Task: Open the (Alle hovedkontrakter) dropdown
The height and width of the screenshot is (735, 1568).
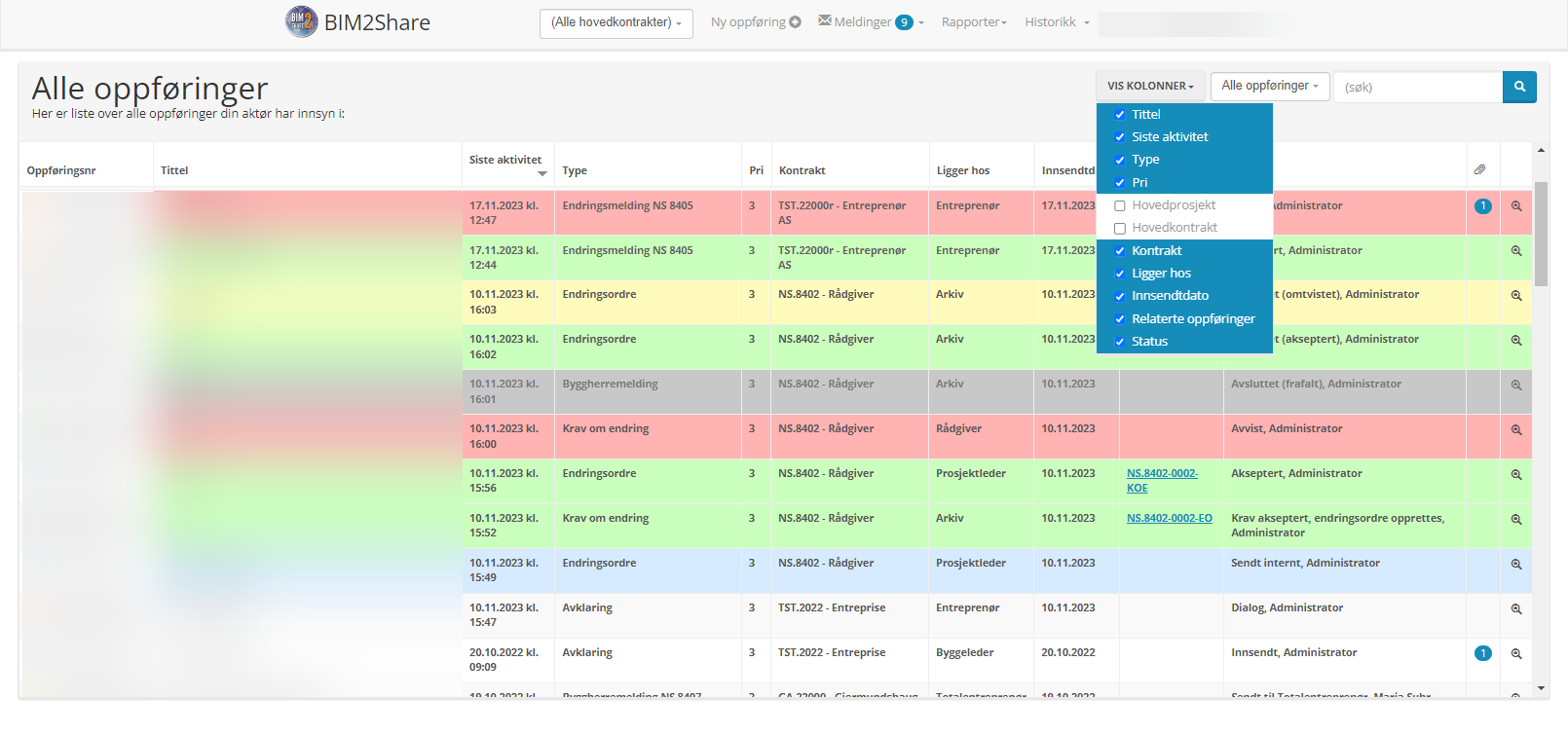Action: [x=616, y=22]
